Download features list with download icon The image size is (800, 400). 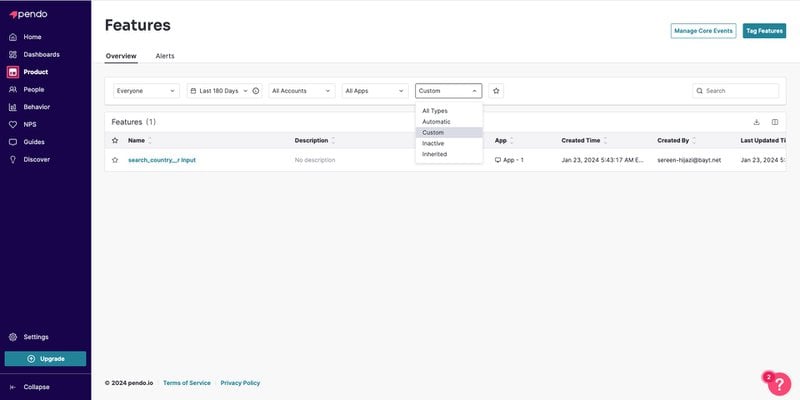tap(756, 122)
